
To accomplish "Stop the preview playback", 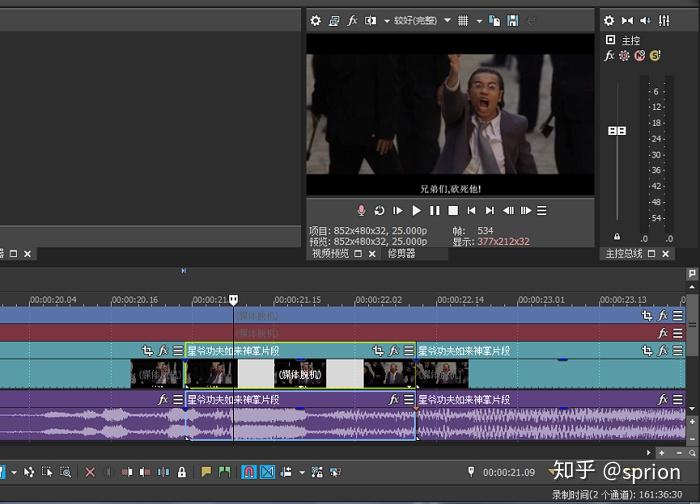I will [x=453, y=210].
